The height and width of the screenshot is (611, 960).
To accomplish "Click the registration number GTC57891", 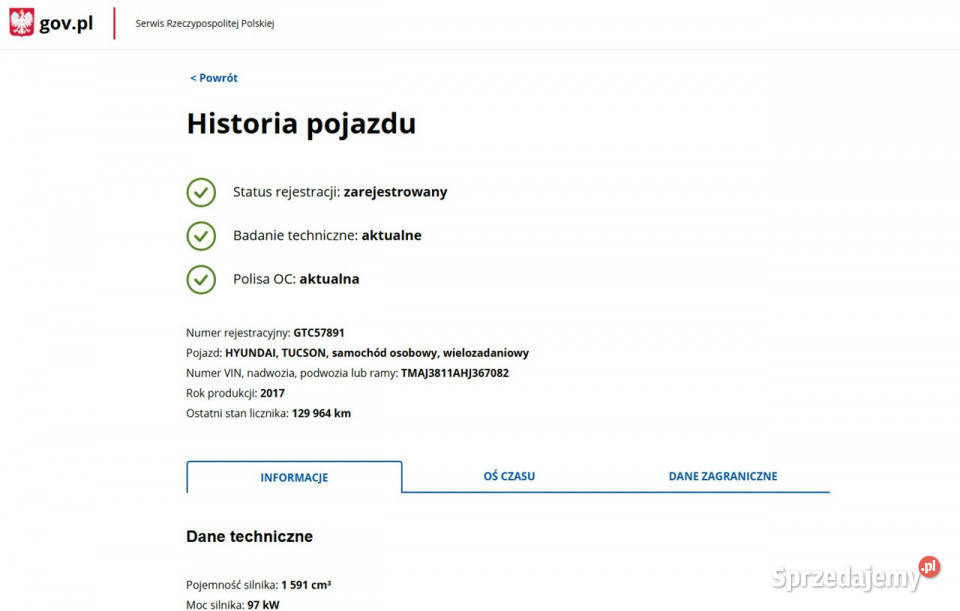I will 318,332.
